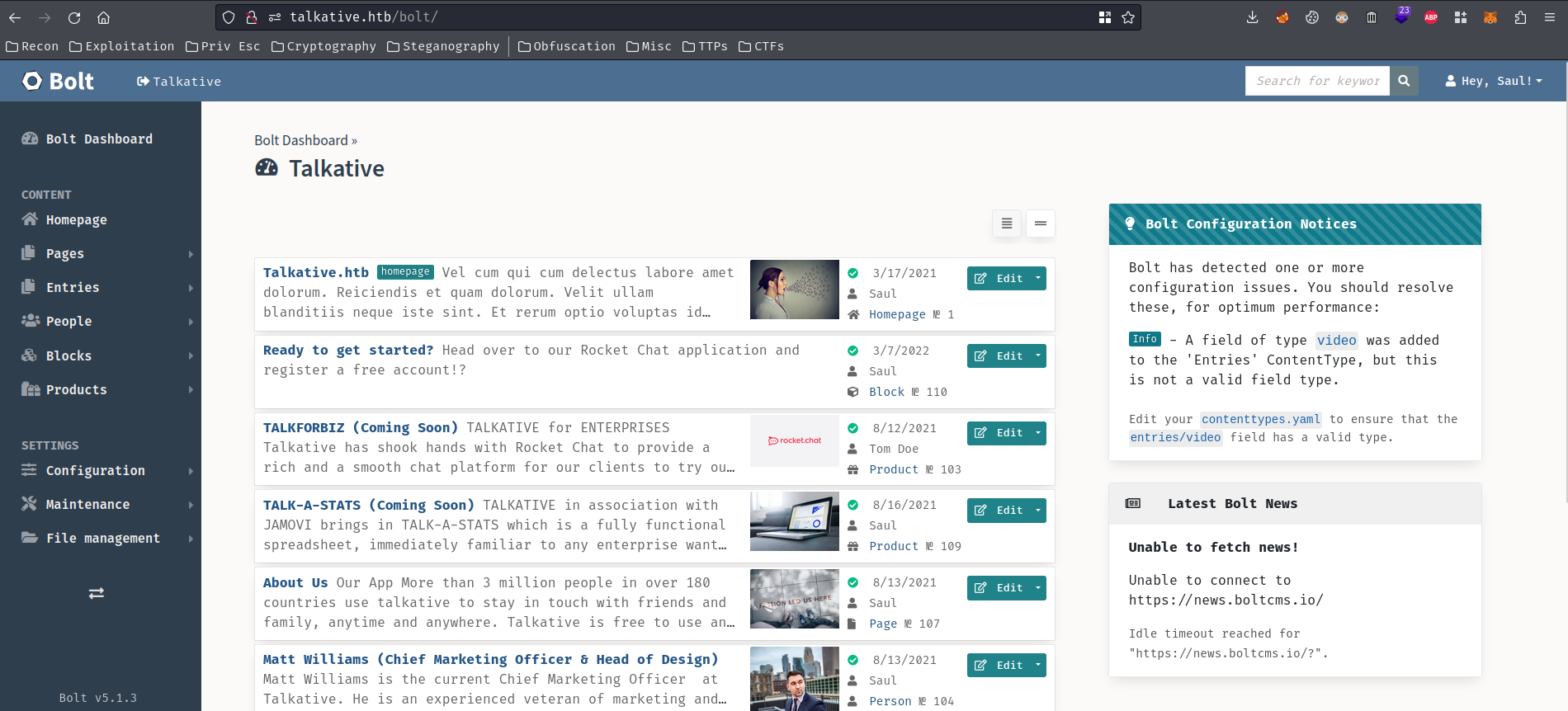Expand the Entries sidebar submenu arrow

pyautogui.click(x=191, y=288)
